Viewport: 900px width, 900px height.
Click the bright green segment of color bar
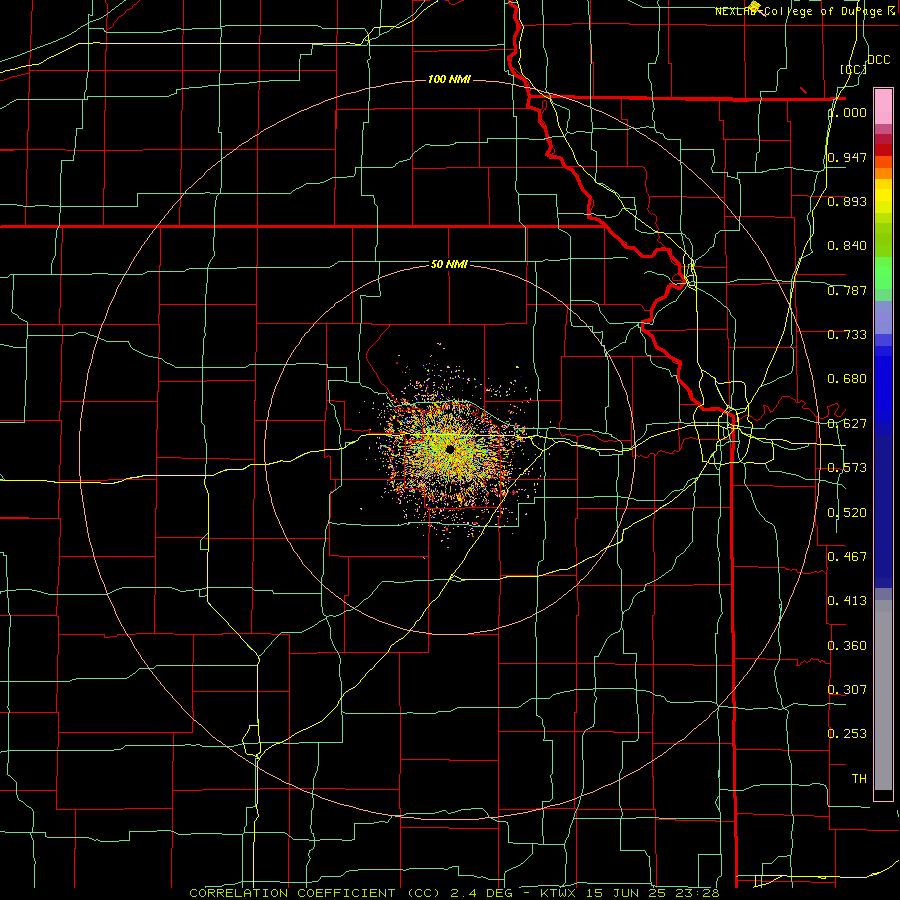(883, 273)
